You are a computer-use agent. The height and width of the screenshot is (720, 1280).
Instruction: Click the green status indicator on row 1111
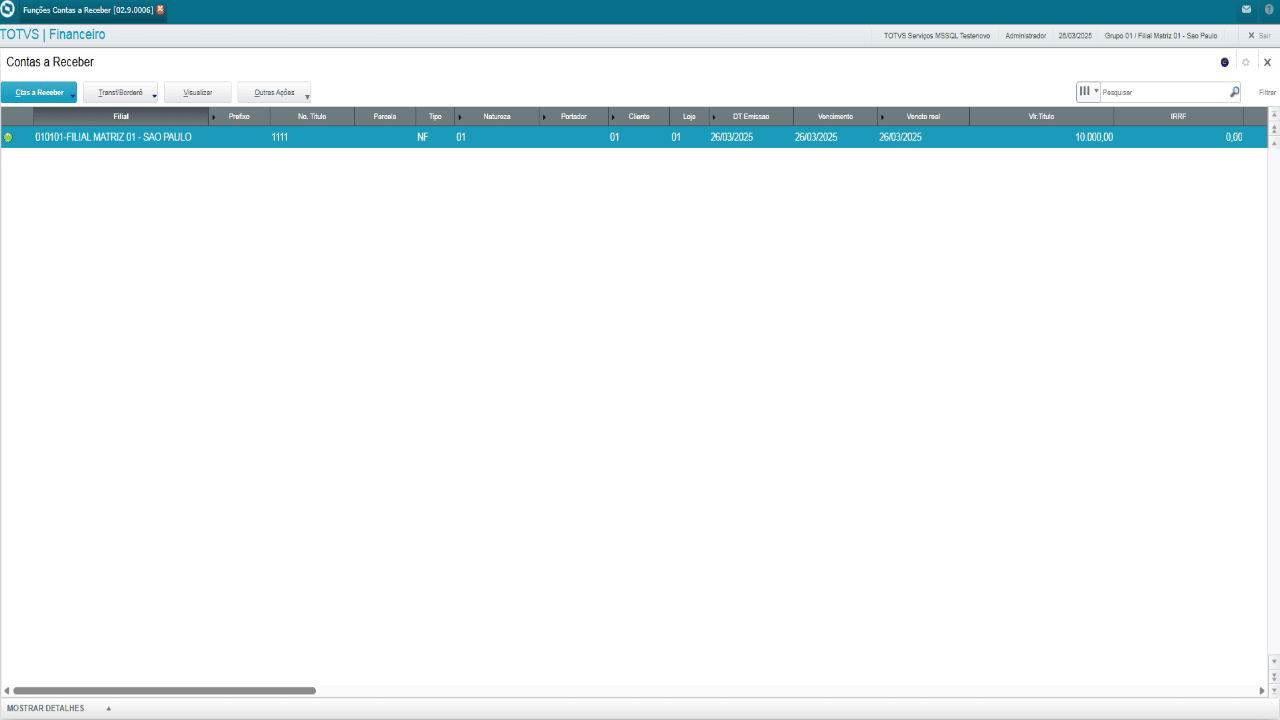[x=8, y=137]
